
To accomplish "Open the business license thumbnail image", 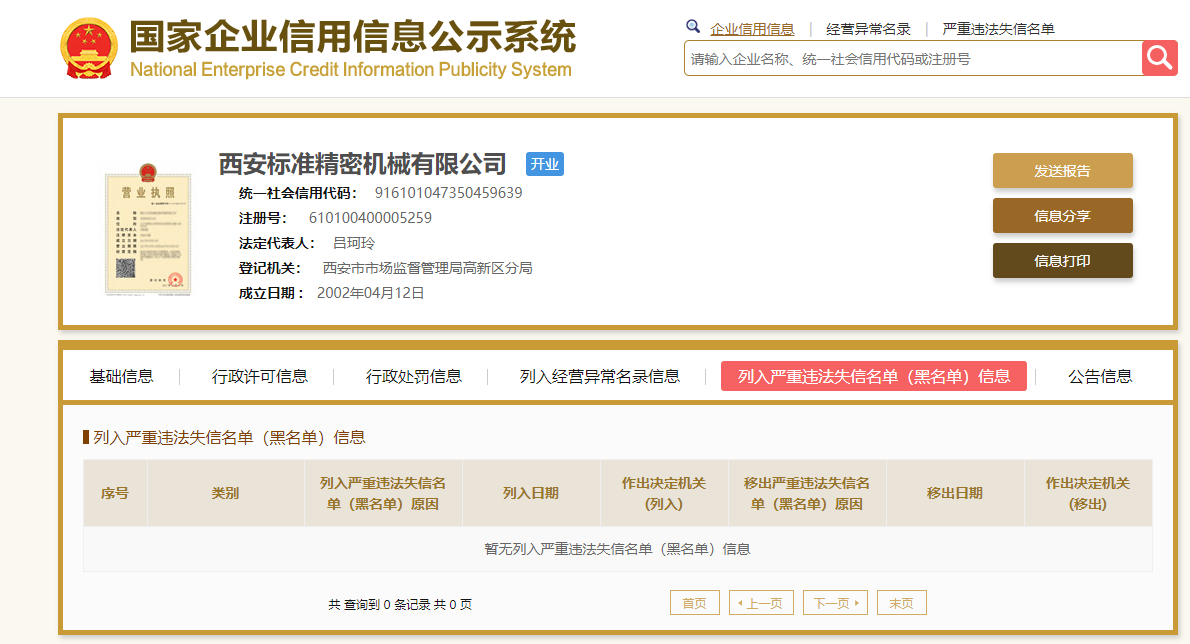I will coord(148,230).
